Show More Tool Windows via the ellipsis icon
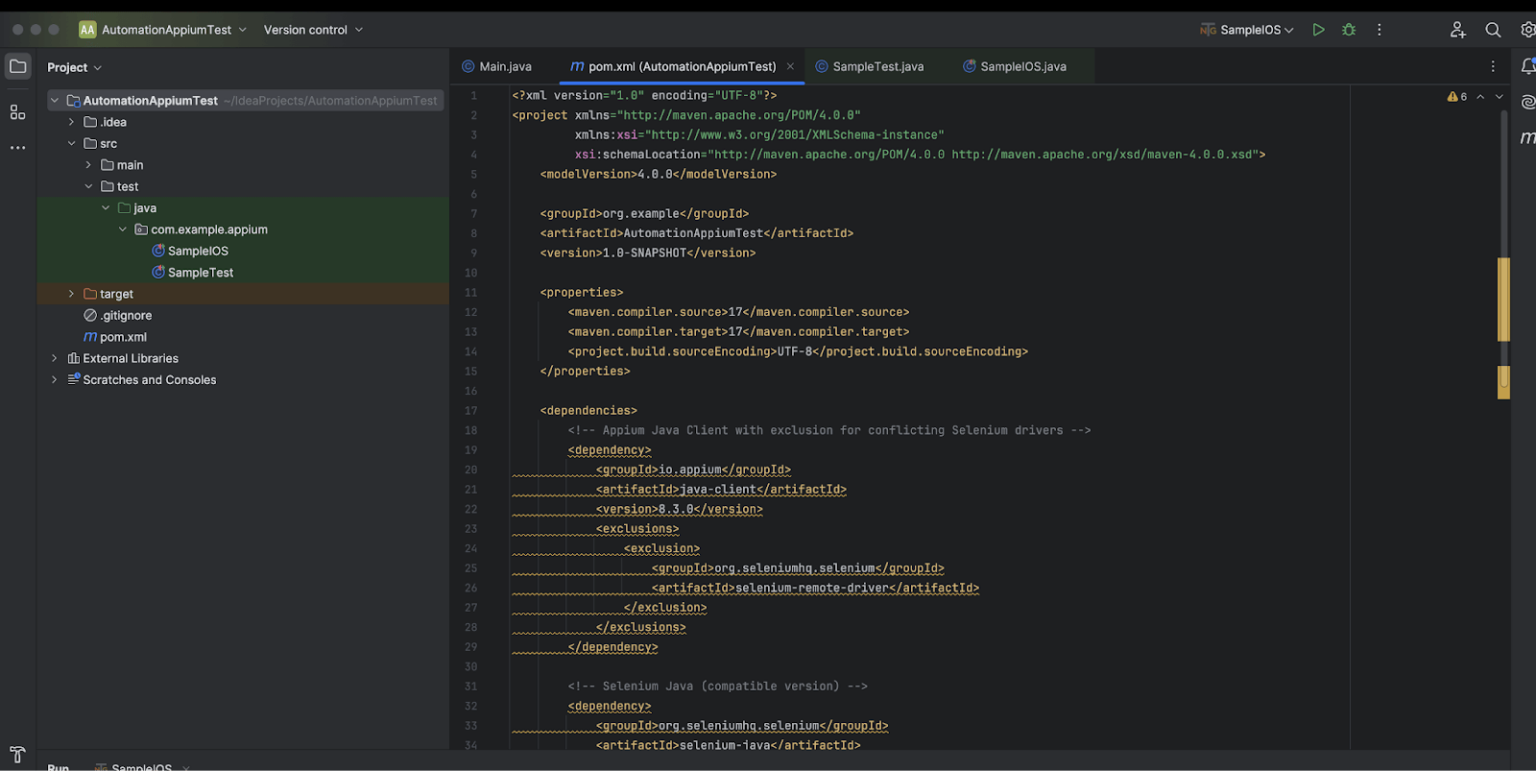Screen dimensions: 1536x771 pos(17,147)
